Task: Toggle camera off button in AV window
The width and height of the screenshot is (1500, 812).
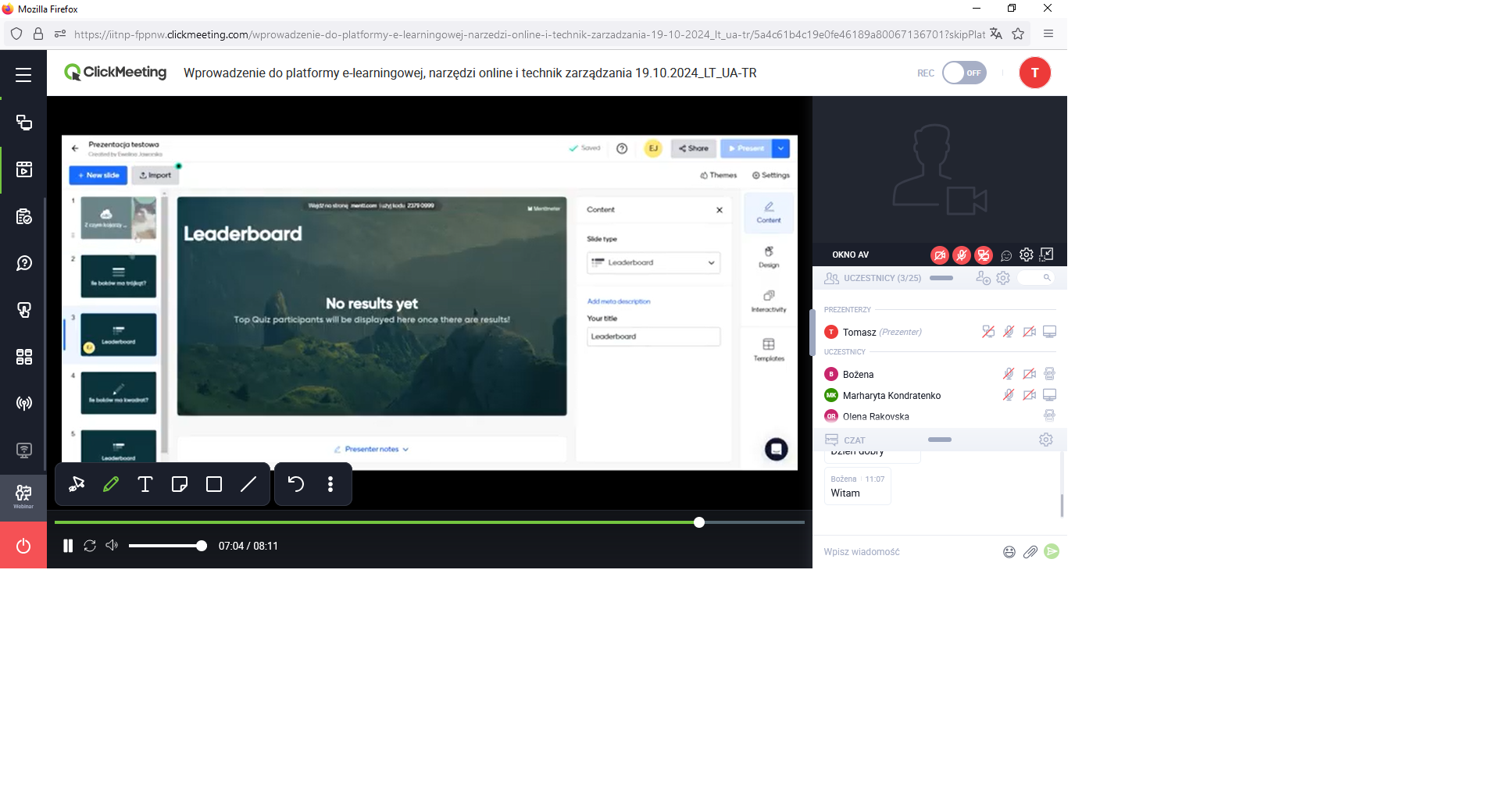Action: (940, 255)
